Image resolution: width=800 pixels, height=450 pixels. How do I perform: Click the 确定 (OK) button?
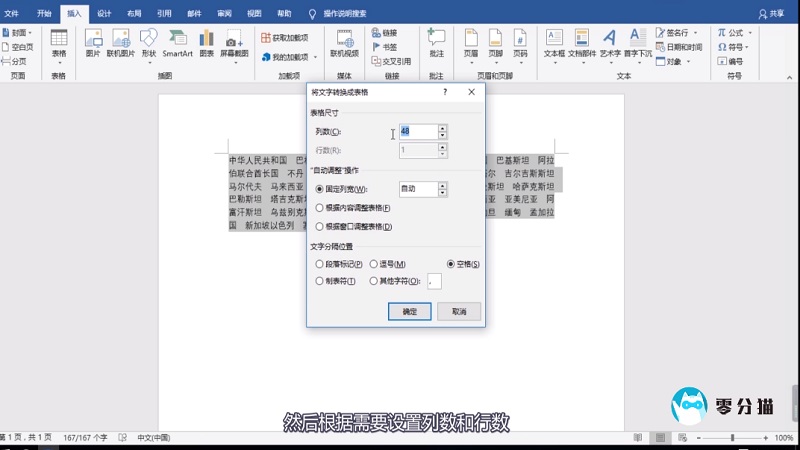click(x=409, y=312)
